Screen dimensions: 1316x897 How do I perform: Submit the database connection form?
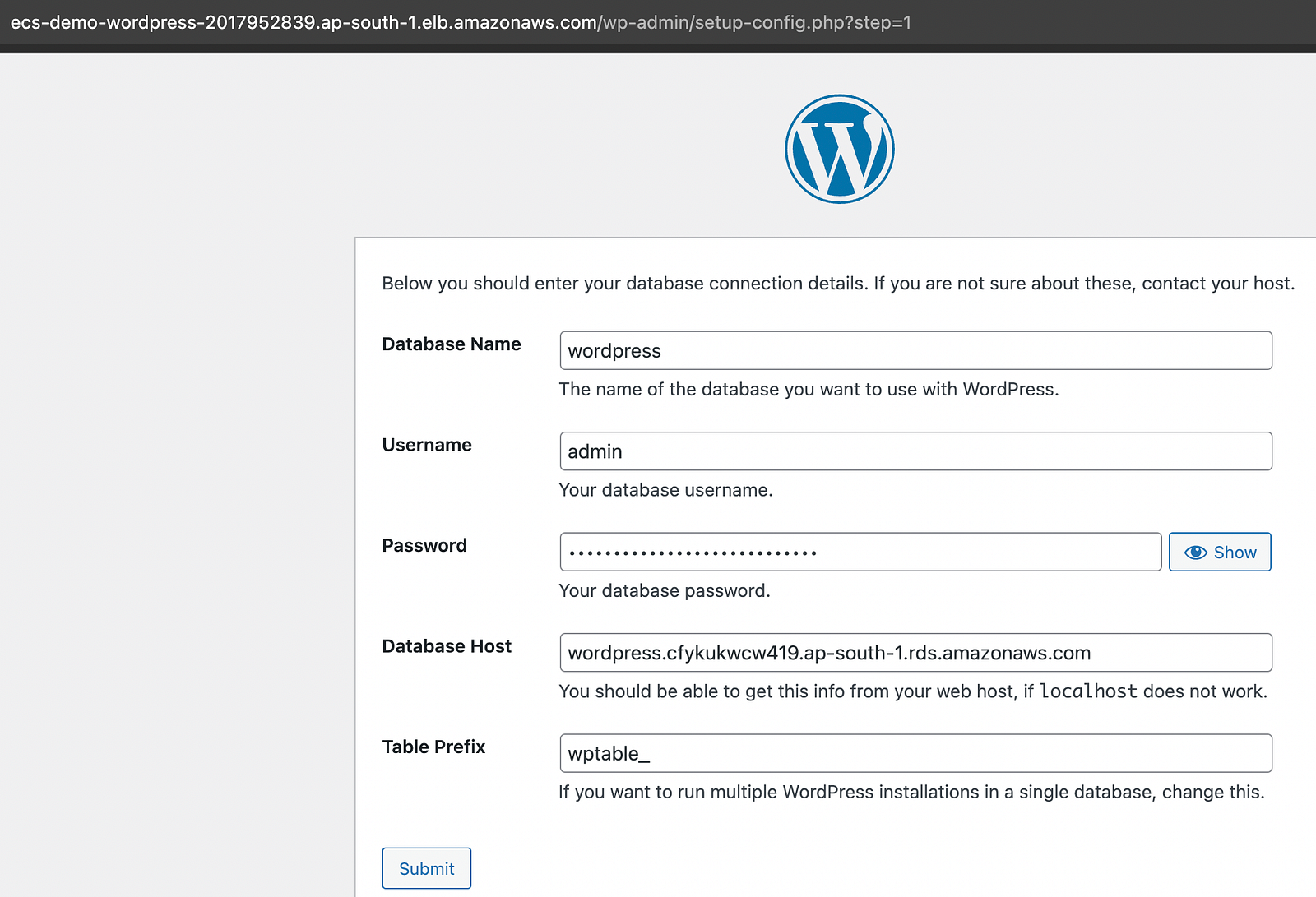click(x=426, y=868)
